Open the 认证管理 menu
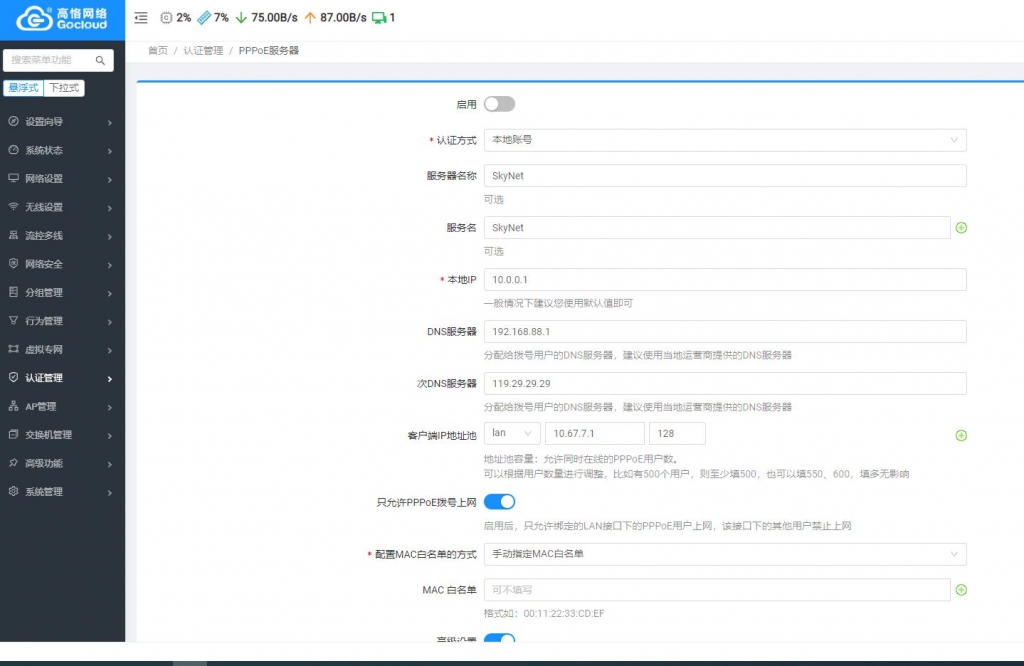1024x666 pixels. click(62, 377)
